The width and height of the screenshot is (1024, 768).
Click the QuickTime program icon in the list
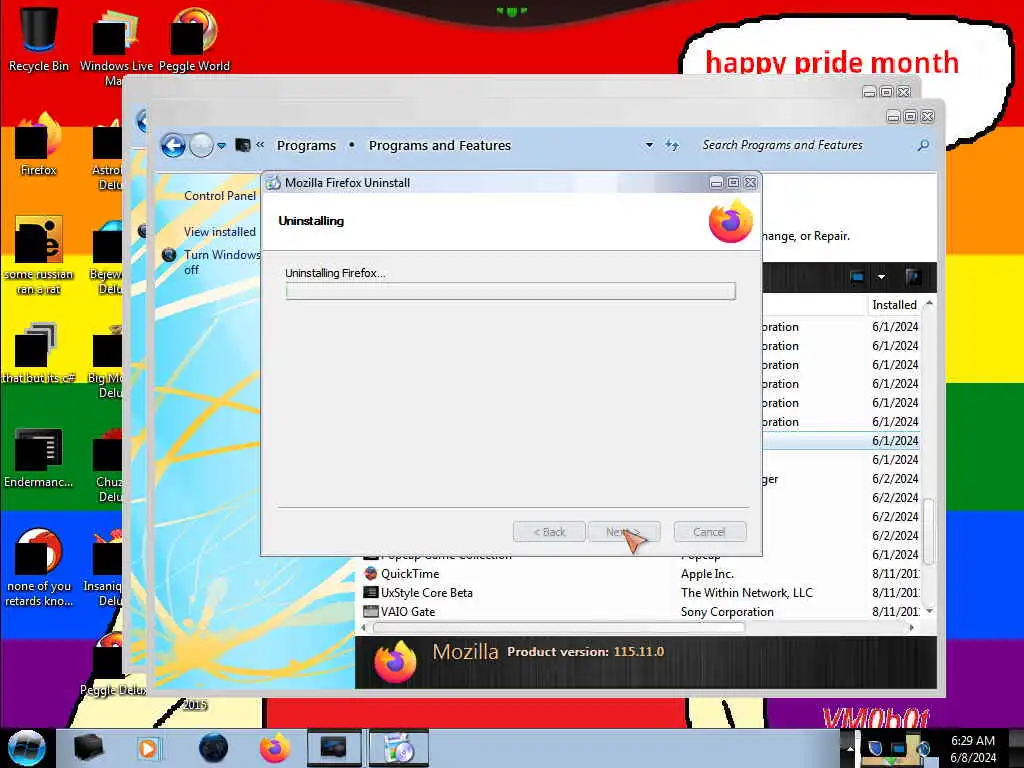[371, 573]
